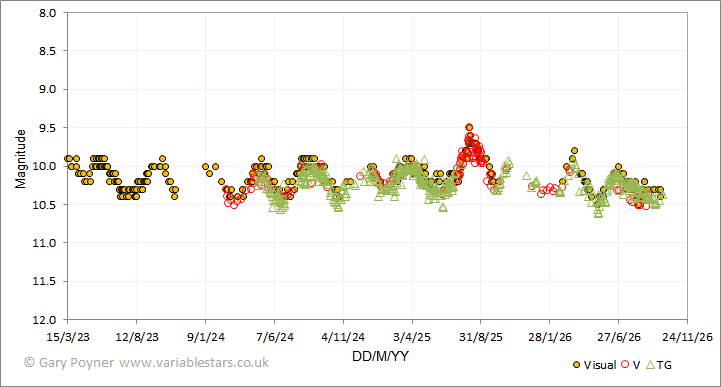The width and height of the screenshot is (721, 387).
Task: Click the date label 12/8/23
Action: 137,337
